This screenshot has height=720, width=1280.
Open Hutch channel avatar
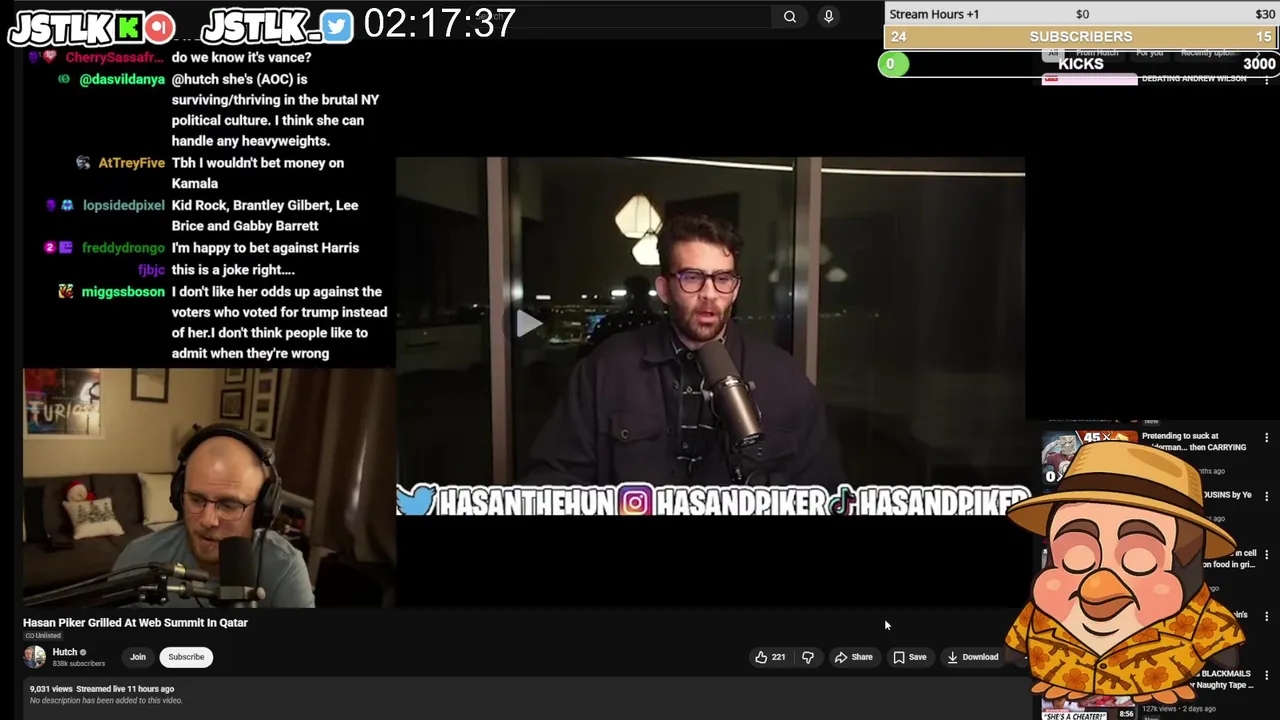(x=35, y=657)
